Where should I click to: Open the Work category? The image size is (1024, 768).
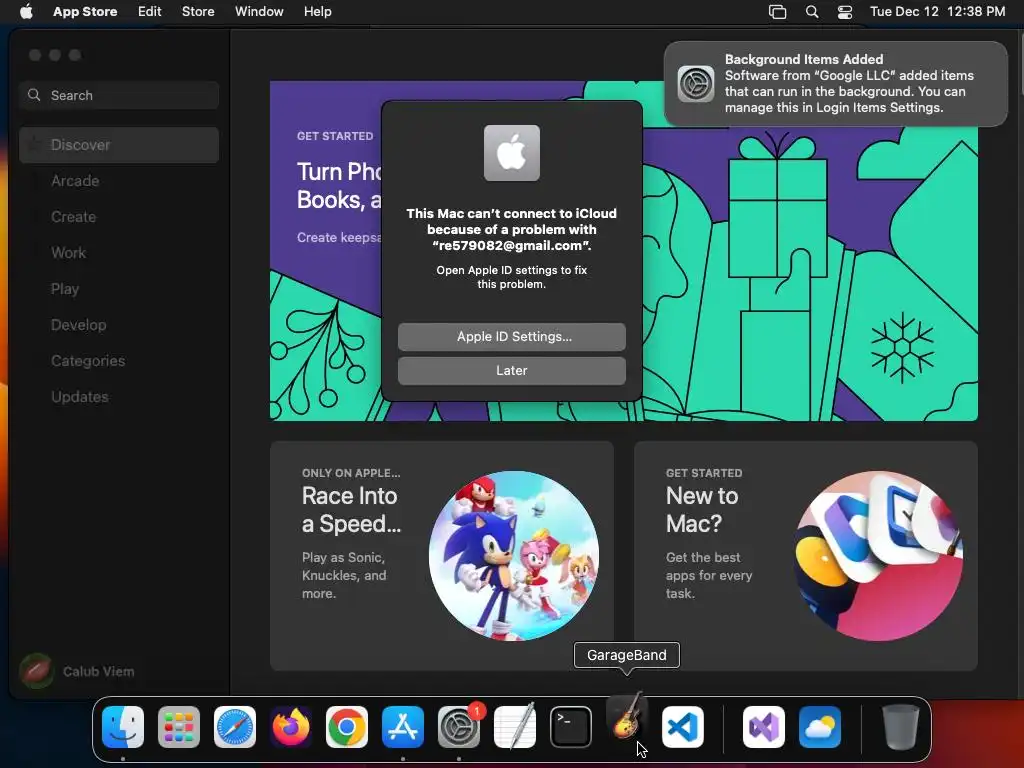tap(119, 253)
